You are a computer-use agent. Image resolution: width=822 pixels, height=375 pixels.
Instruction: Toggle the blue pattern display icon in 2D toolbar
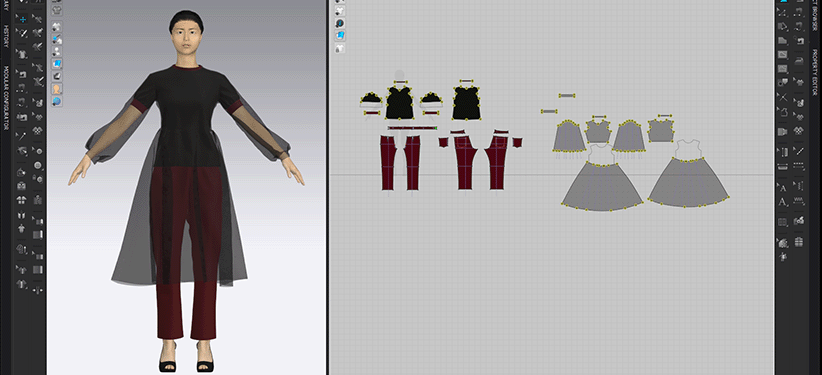click(340, 36)
